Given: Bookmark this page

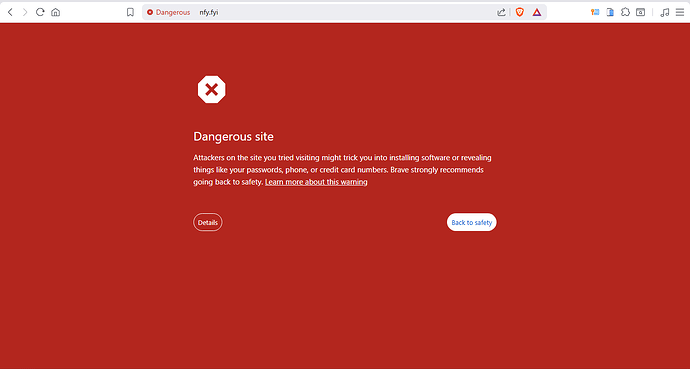Looking at the screenshot, I should pos(130,12).
